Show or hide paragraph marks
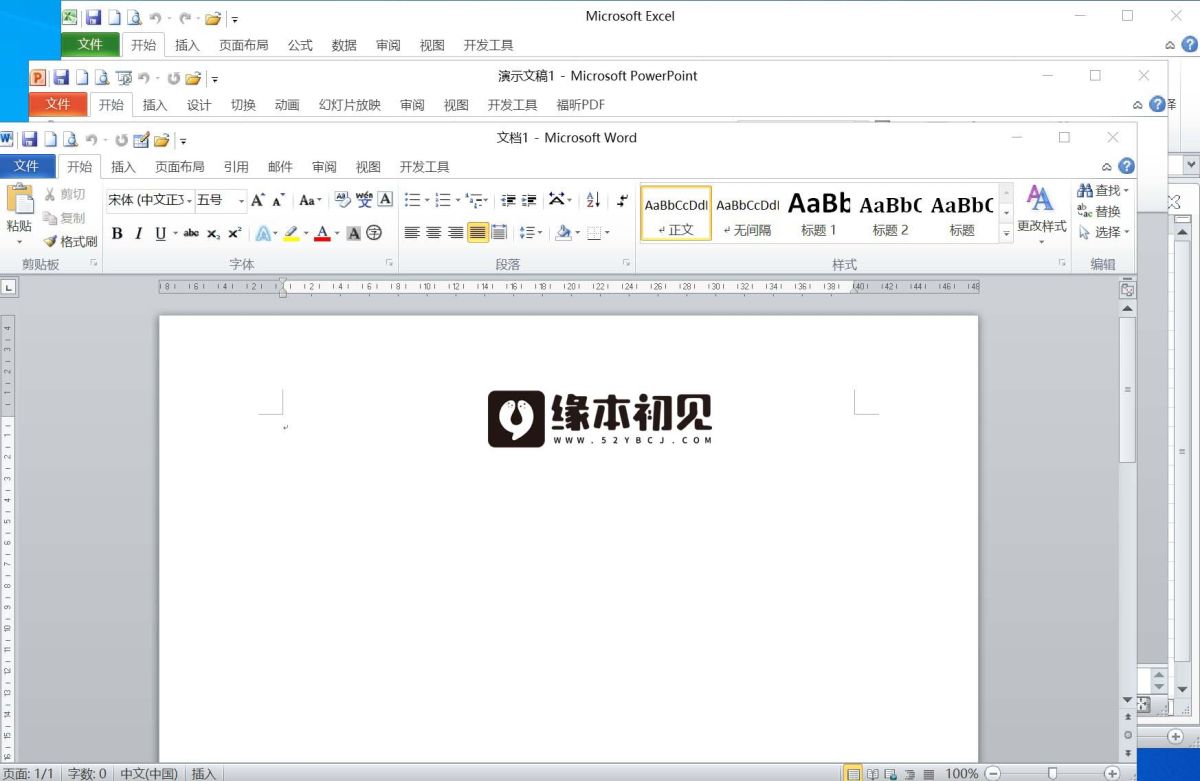Screen dimensions: 1200x781 (622, 200)
